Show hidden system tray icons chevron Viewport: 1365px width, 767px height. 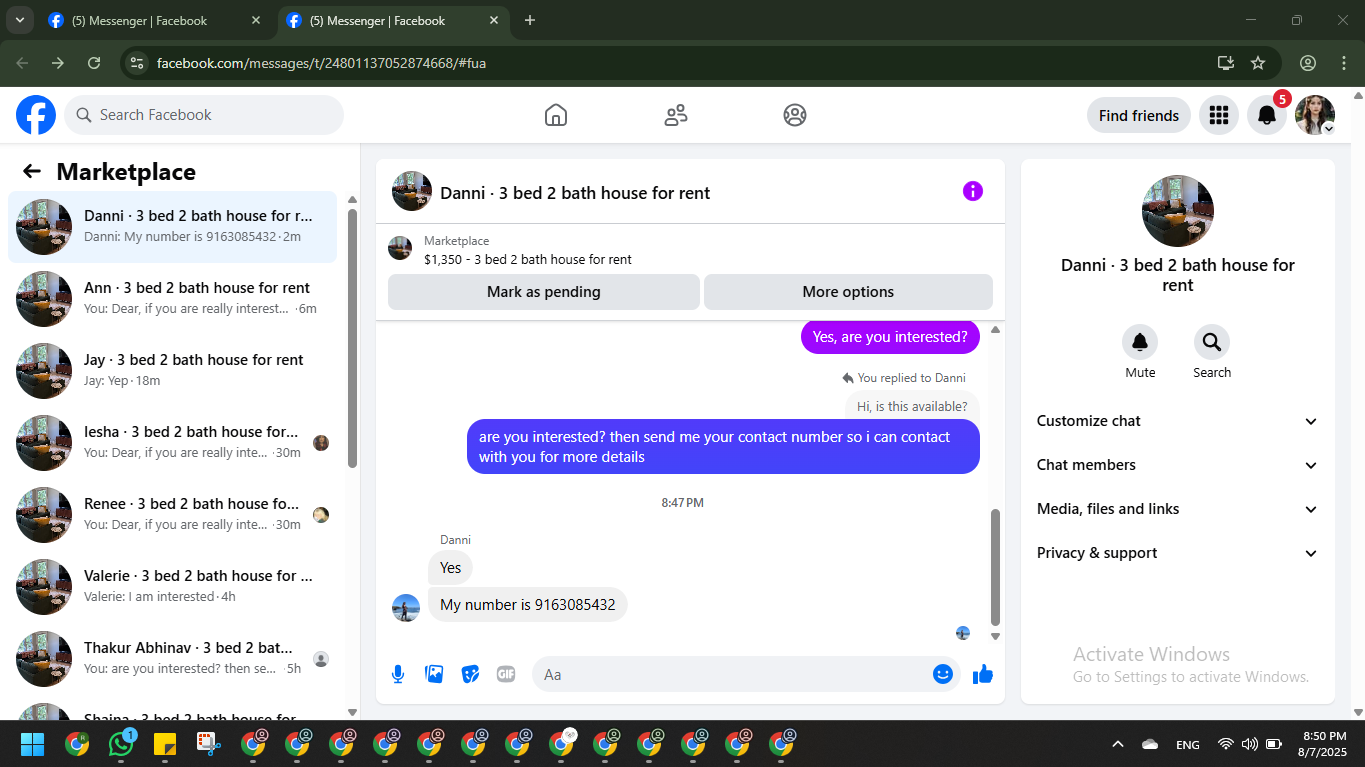pyautogui.click(x=1118, y=744)
